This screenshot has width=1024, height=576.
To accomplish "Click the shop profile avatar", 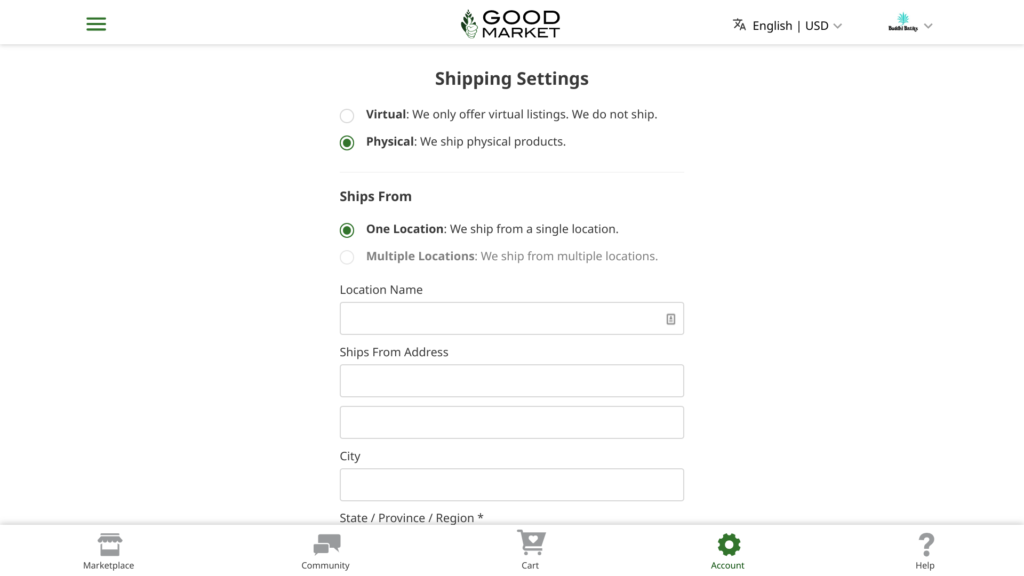I will 903,24.
